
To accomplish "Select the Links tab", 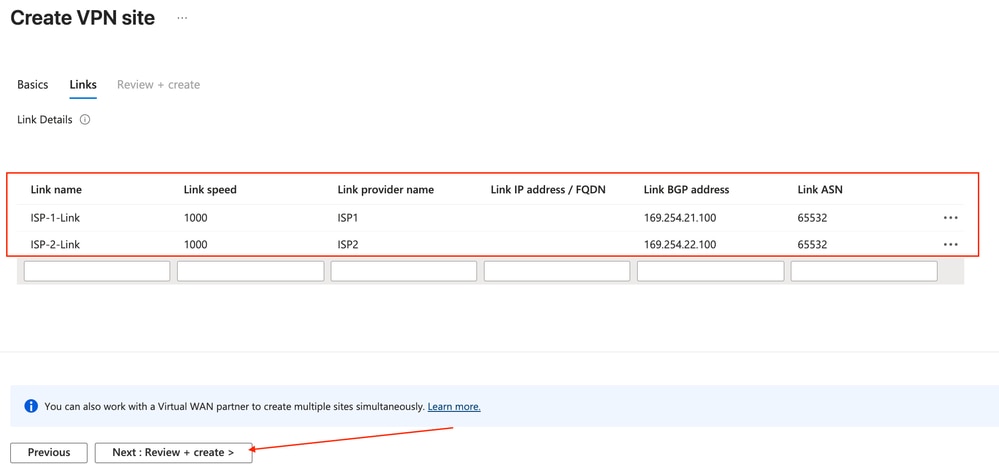I will [83, 85].
